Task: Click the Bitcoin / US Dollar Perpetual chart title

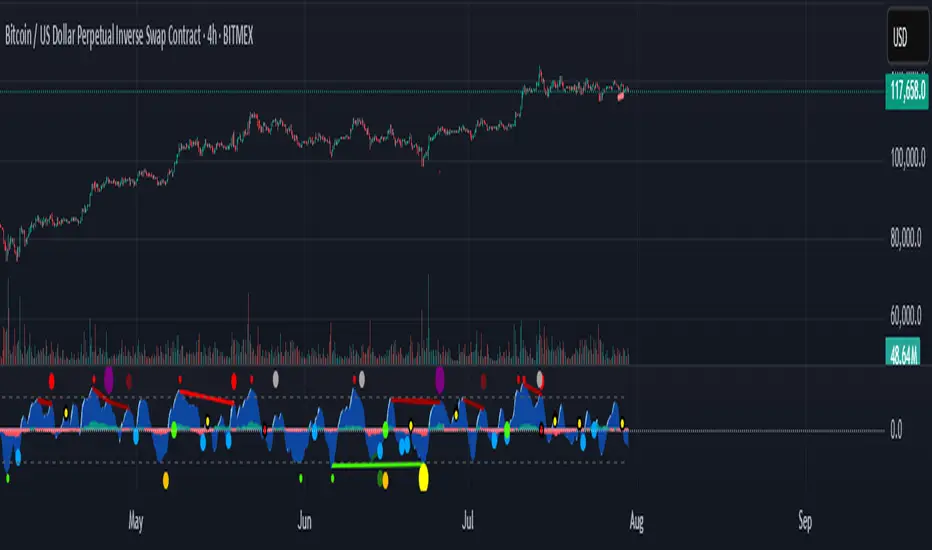Action: point(129,36)
